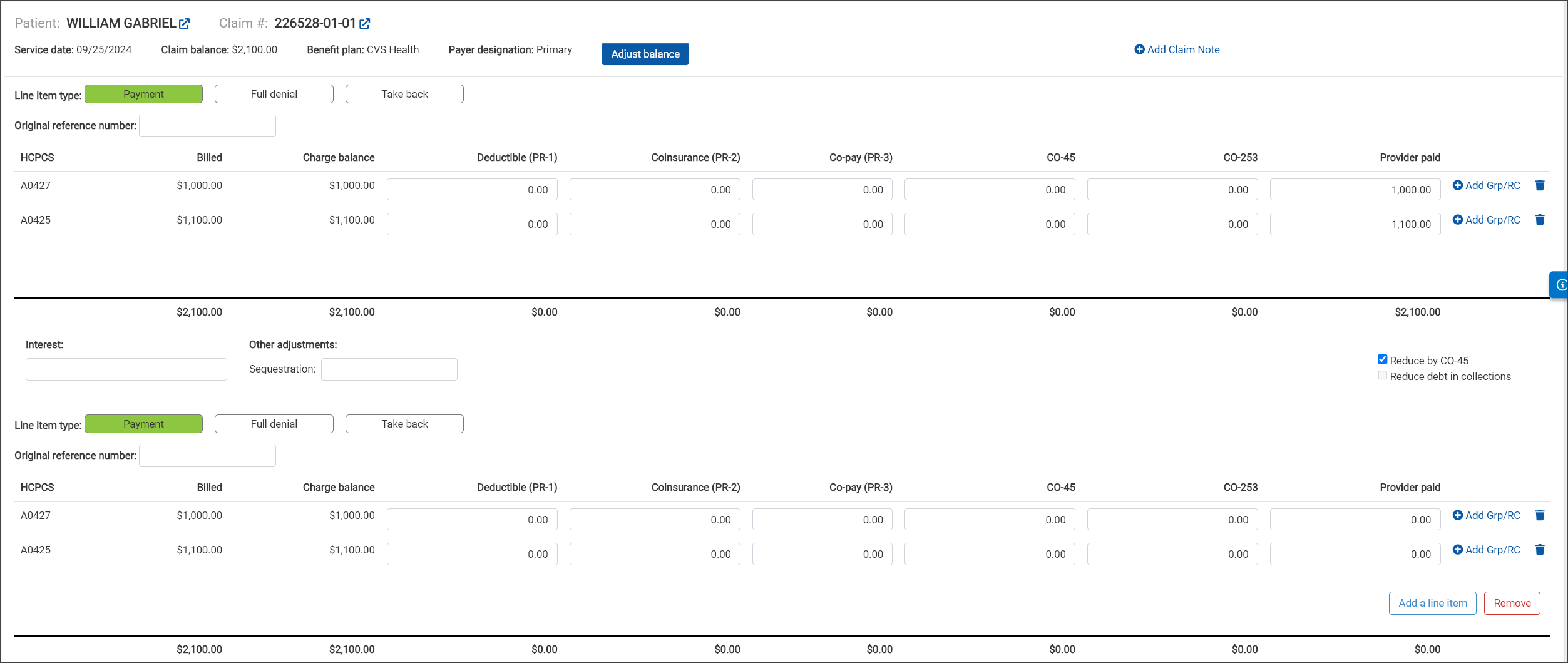Select Take back in first line item type
This screenshot has width=1568, height=663.
pyautogui.click(x=404, y=94)
